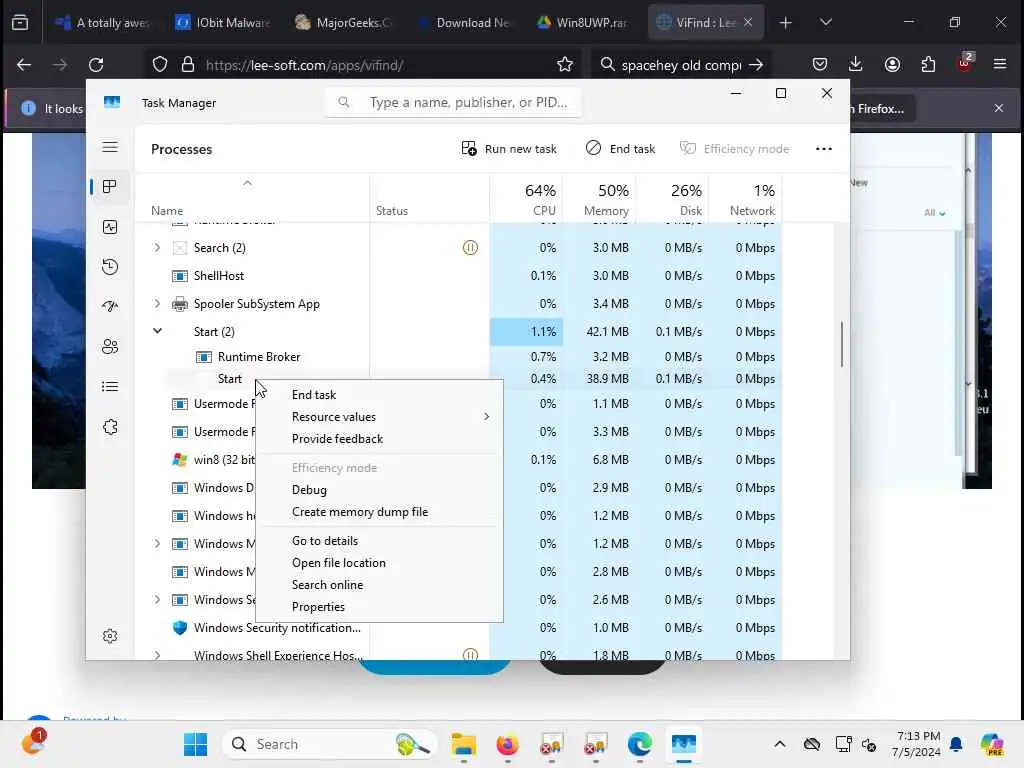Open the uBlock extension icon in Firefox

[x=965, y=63]
